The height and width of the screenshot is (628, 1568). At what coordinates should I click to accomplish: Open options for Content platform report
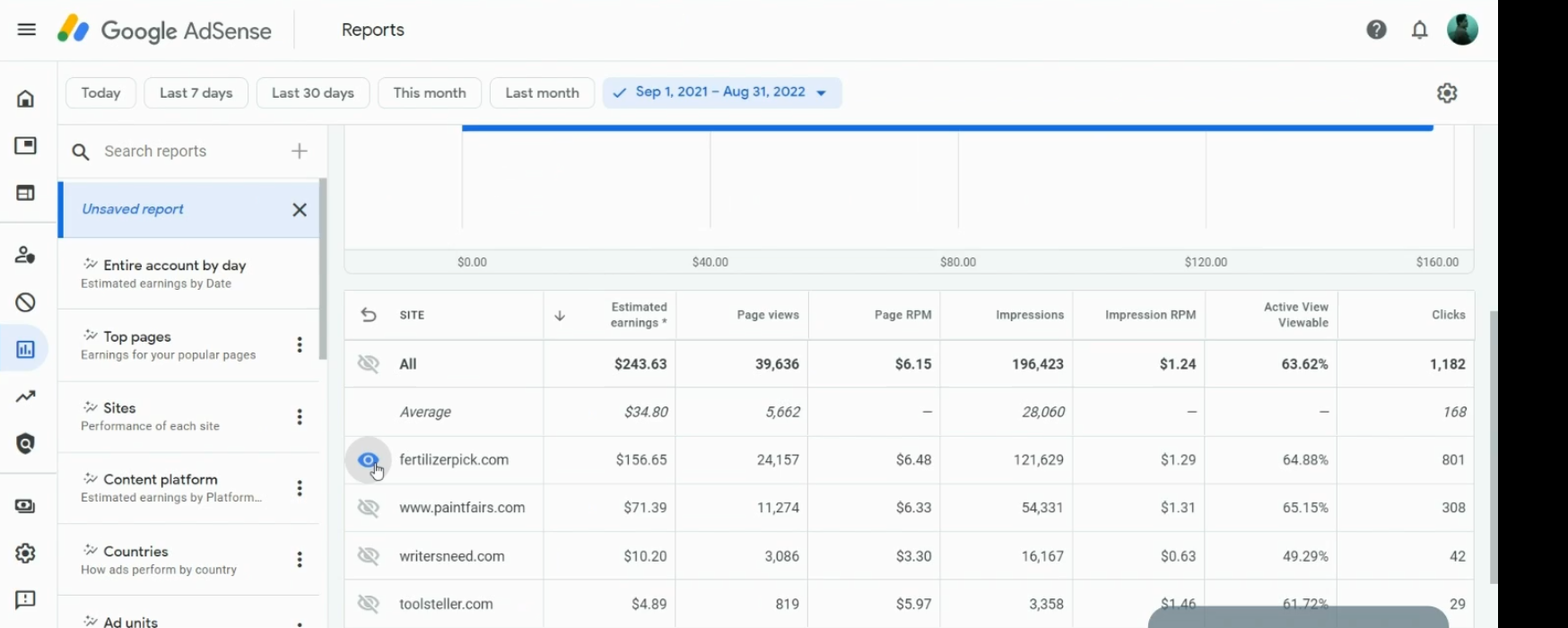point(300,488)
